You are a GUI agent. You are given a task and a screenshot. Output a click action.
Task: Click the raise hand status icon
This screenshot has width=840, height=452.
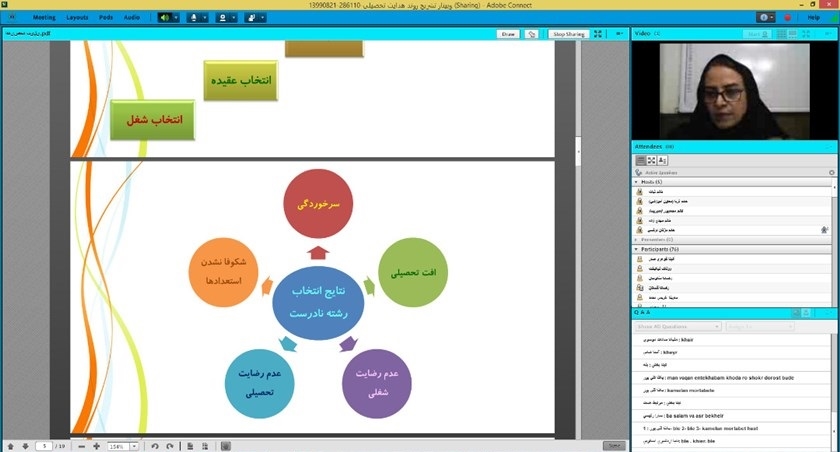pyautogui.click(x=250, y=18)
